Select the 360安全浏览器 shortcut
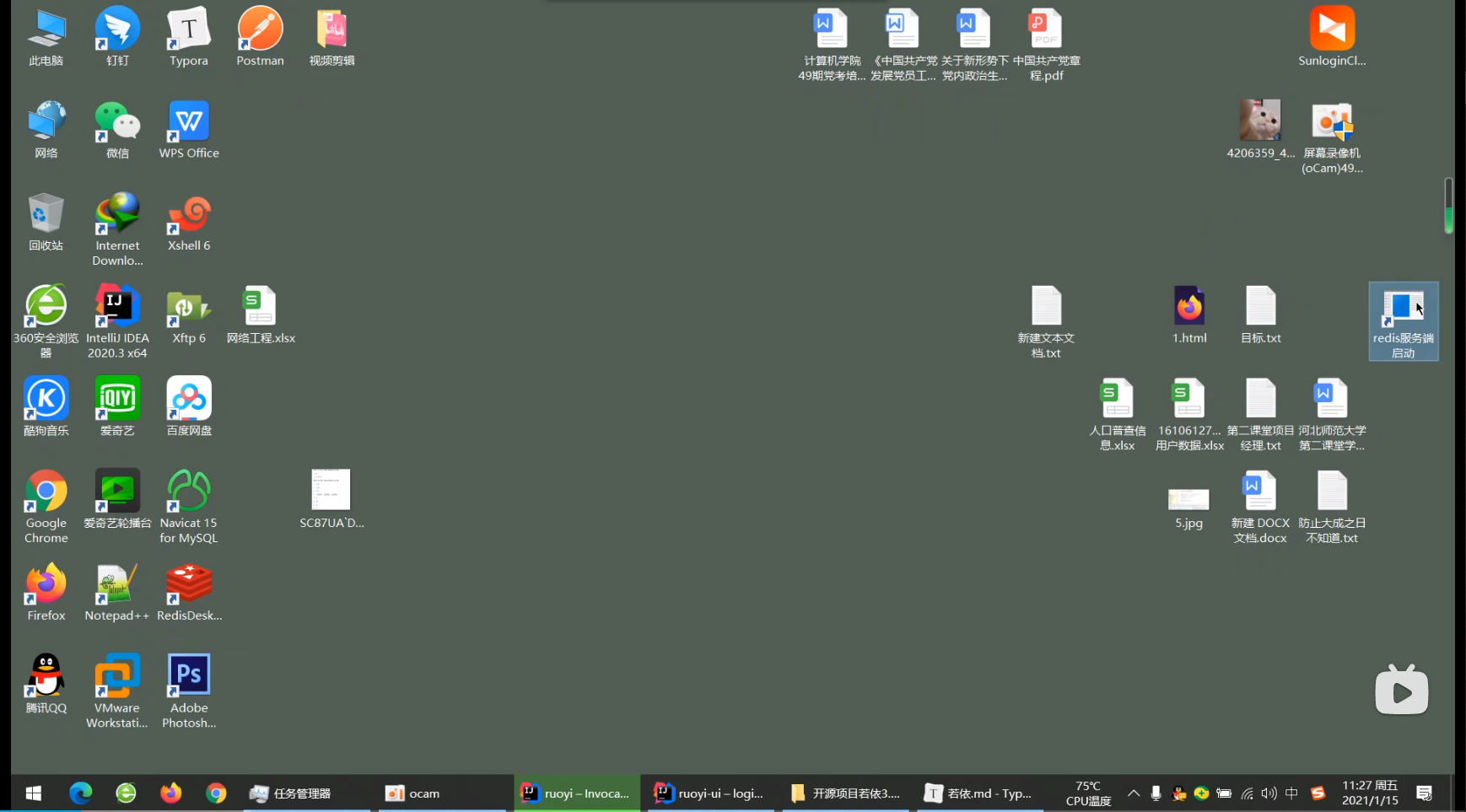 (46, 321)
